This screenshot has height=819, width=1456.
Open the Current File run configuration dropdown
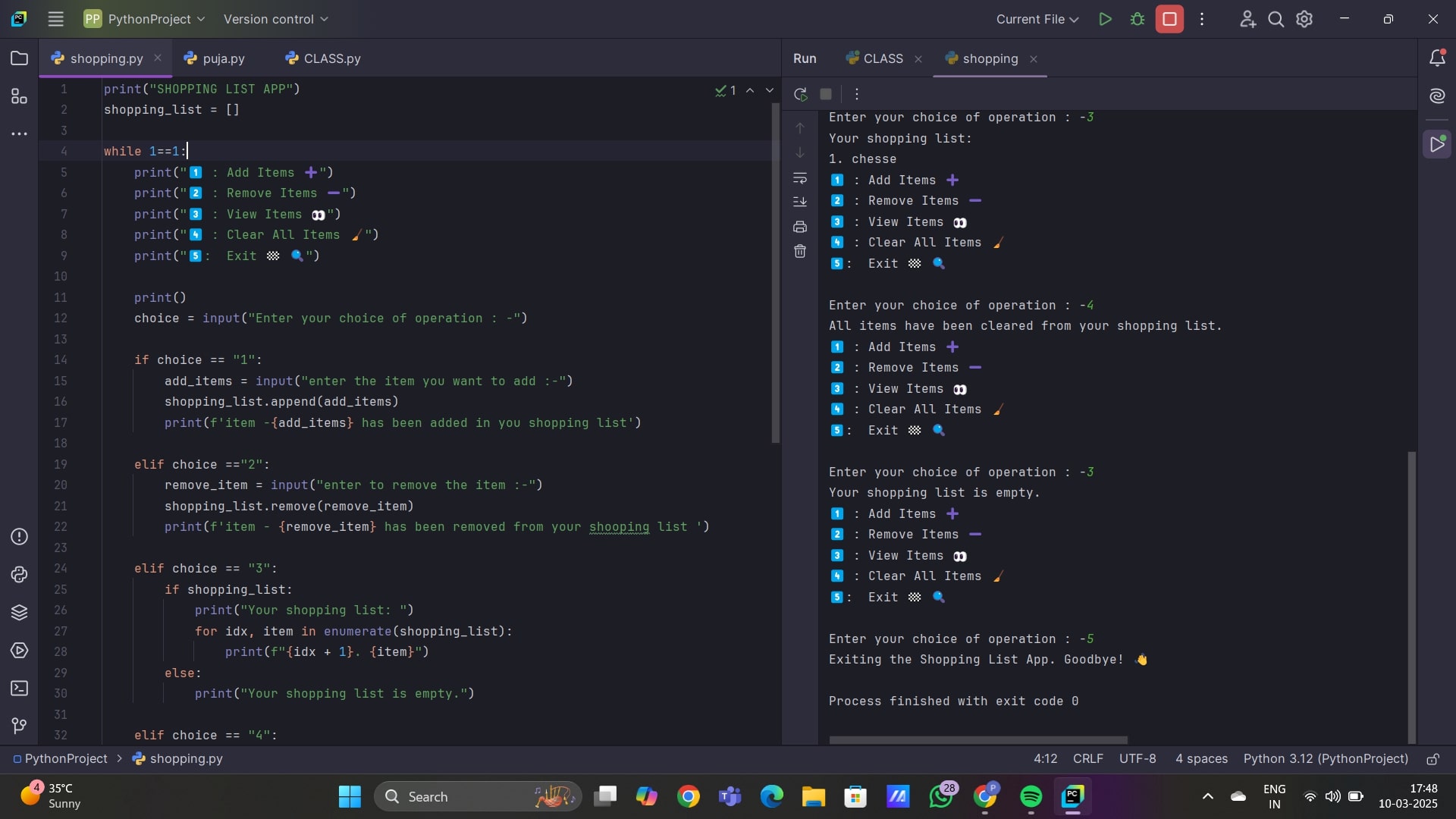pos(1037,19)
